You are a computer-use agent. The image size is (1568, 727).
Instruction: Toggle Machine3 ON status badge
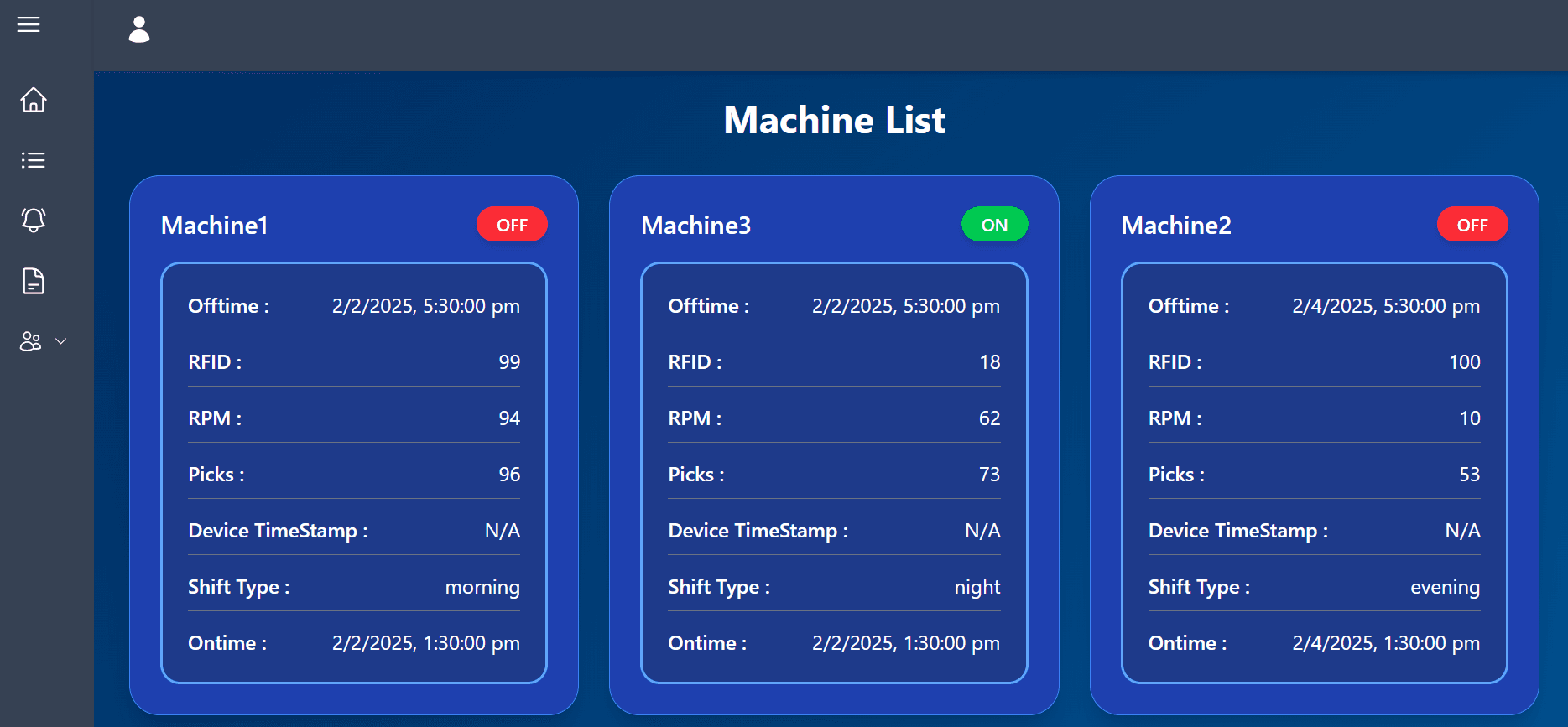click(994, 225)
